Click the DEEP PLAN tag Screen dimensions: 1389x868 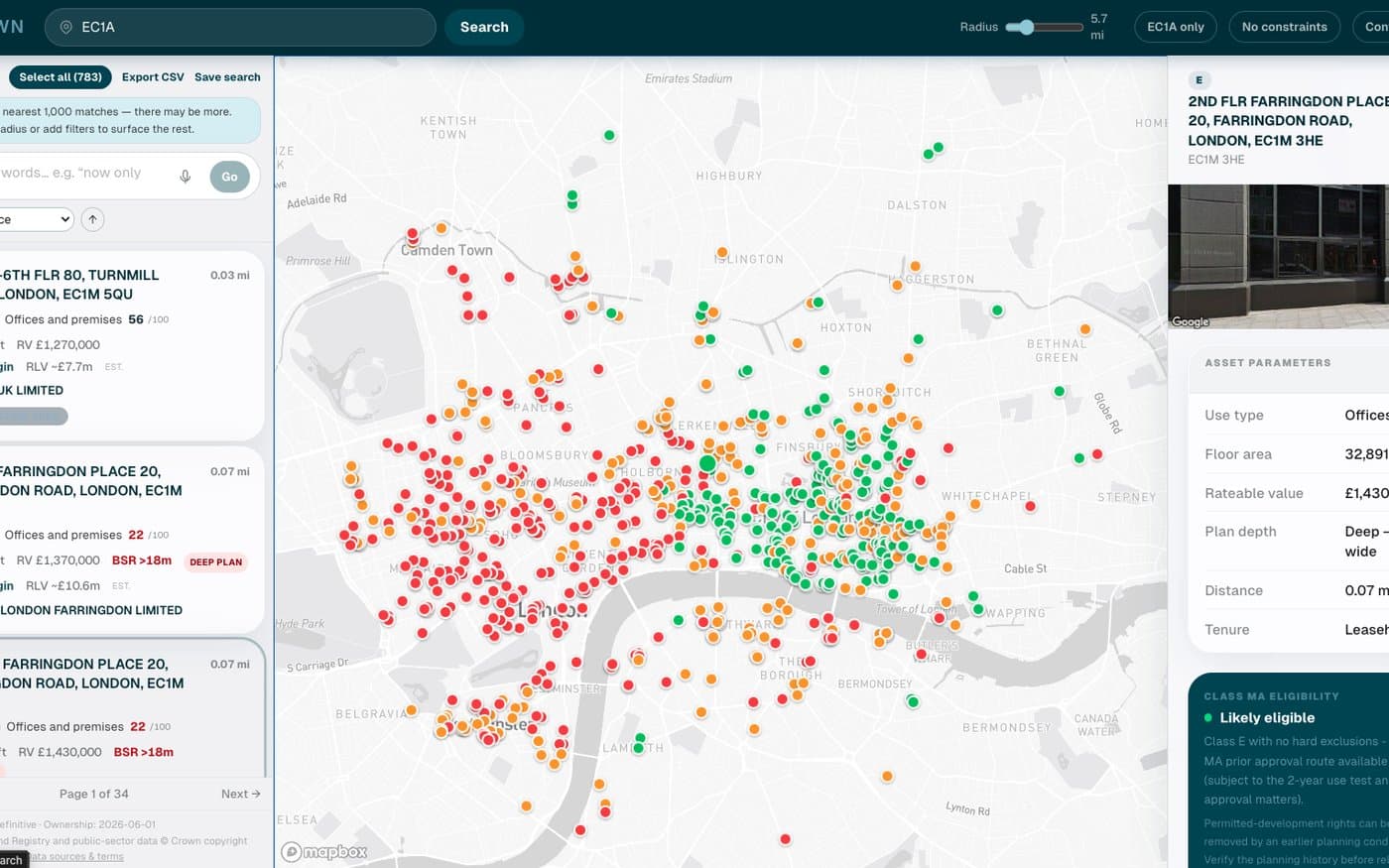(216, 562)
